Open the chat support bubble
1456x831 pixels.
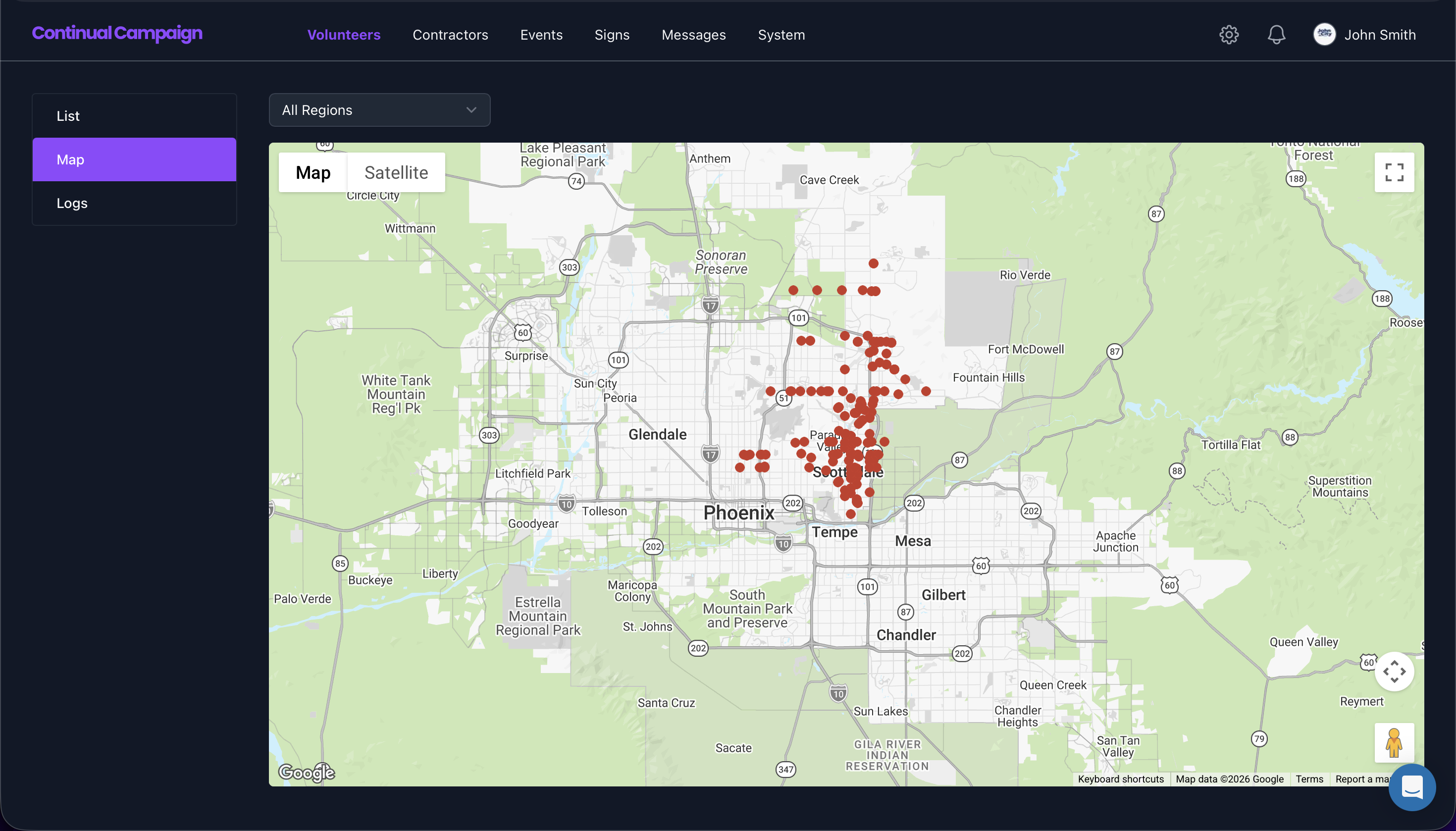pyautogui.click(x=1411, y=787)
